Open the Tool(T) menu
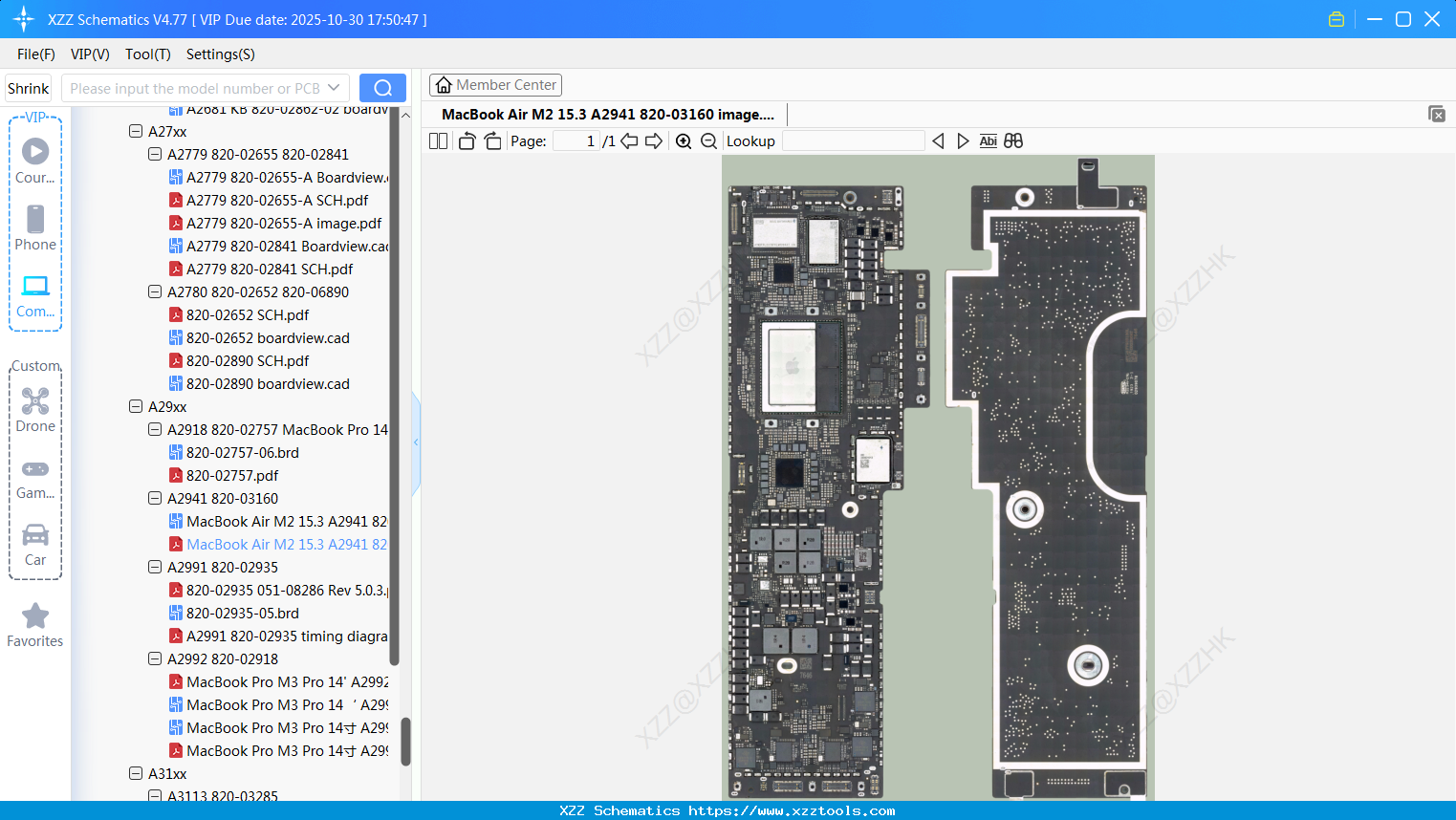The height and width of the screenshot is (820, 1456). tap(148, 54)
